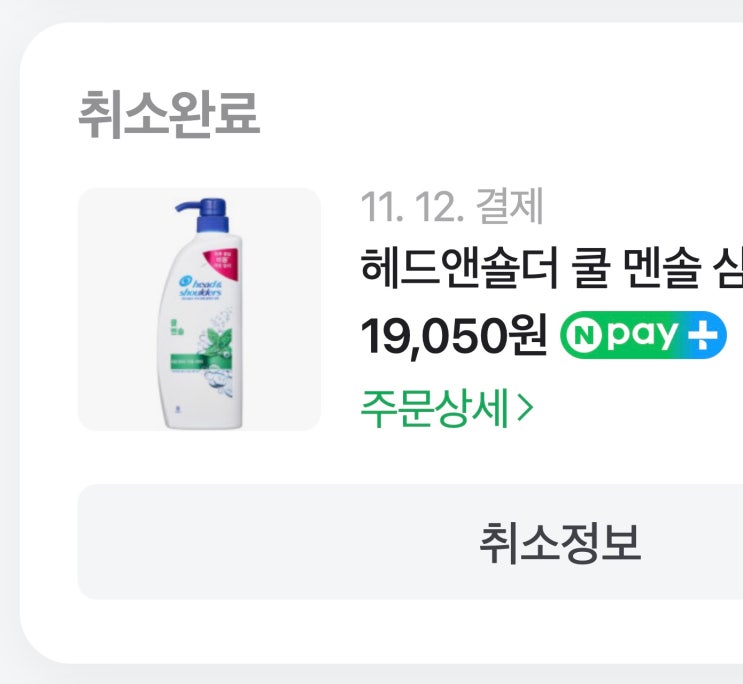Viewport: 743px width, 684px height.
Task: Click the 취소완료 status heading
Action: [x=169, y=115]
